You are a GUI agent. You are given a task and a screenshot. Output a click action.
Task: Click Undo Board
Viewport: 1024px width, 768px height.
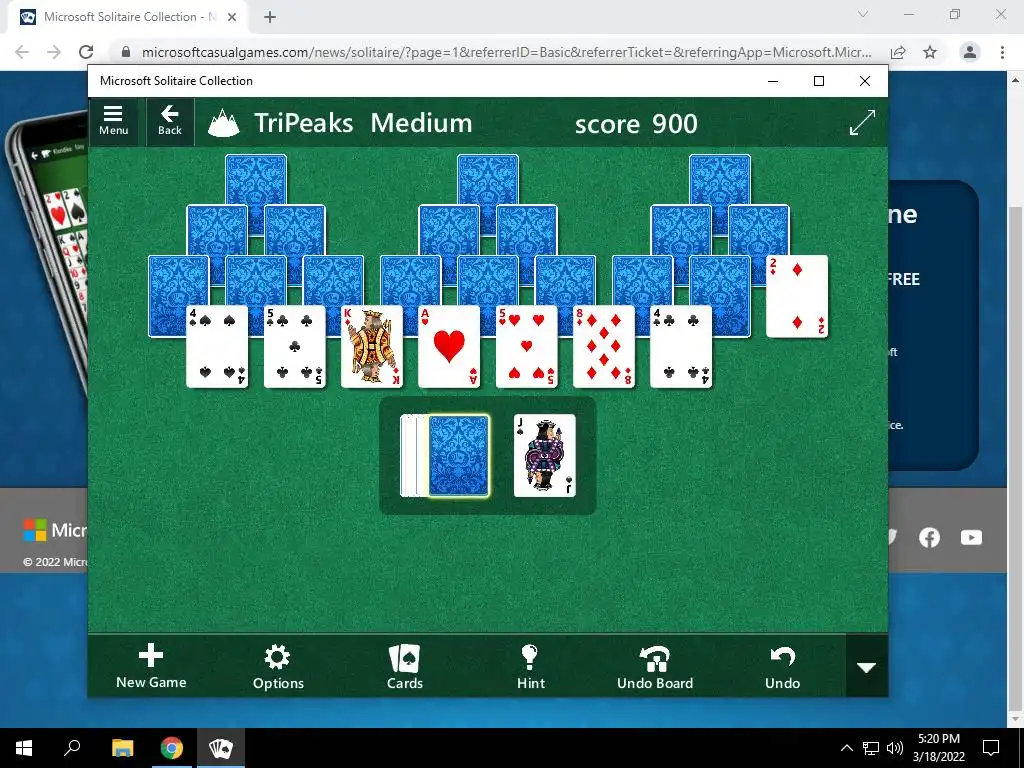coord(655,667)
